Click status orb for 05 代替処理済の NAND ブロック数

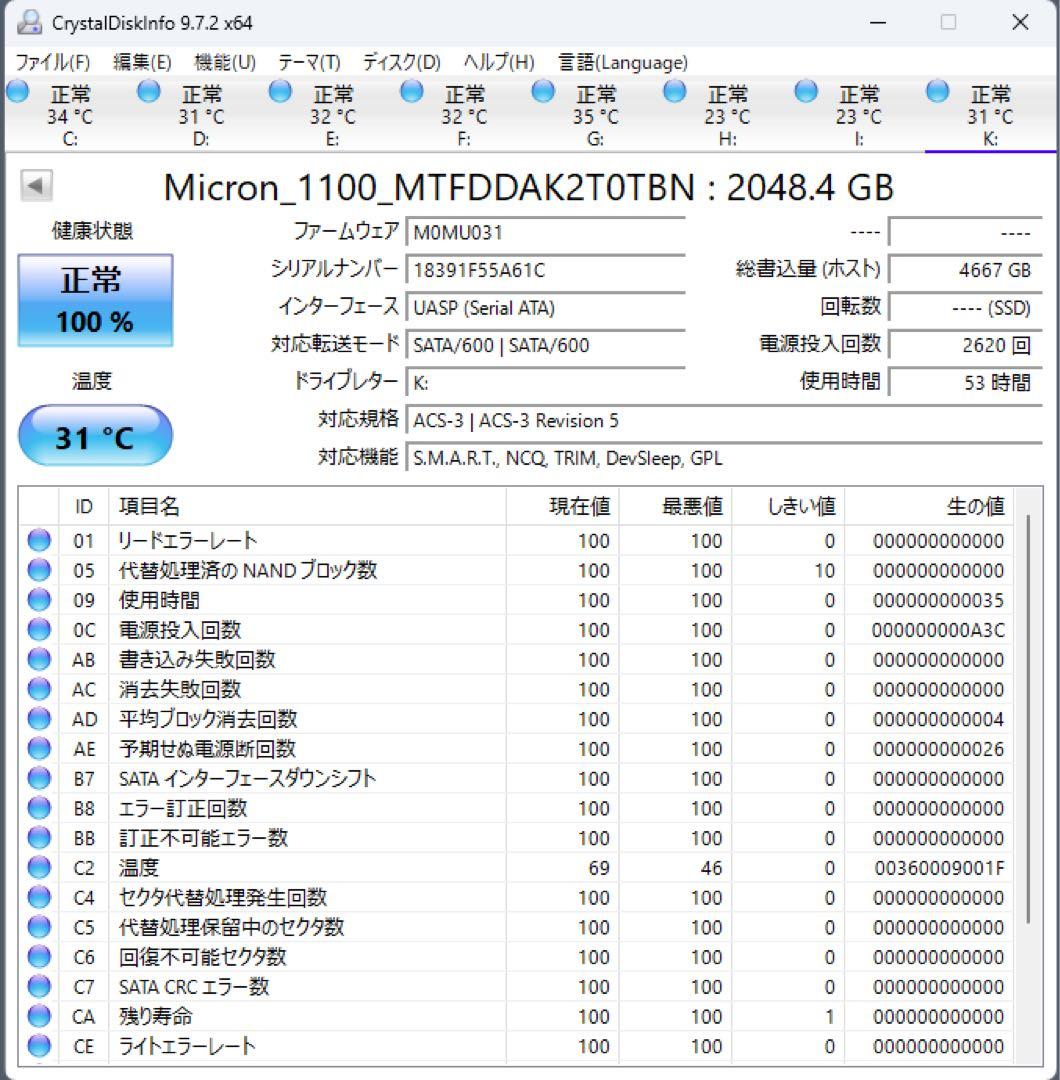(x=39, y=570)
